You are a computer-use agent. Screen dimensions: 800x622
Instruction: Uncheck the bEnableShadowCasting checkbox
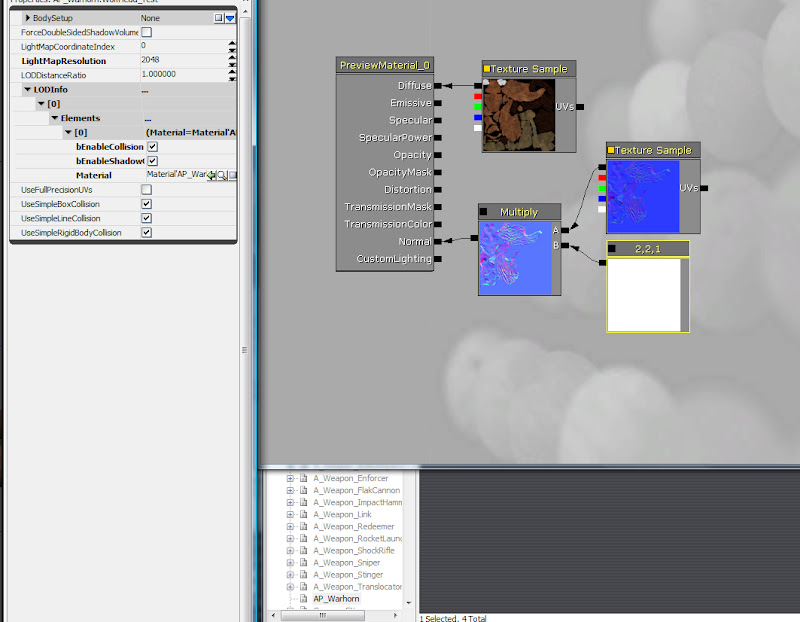click(x=153, y=161)
